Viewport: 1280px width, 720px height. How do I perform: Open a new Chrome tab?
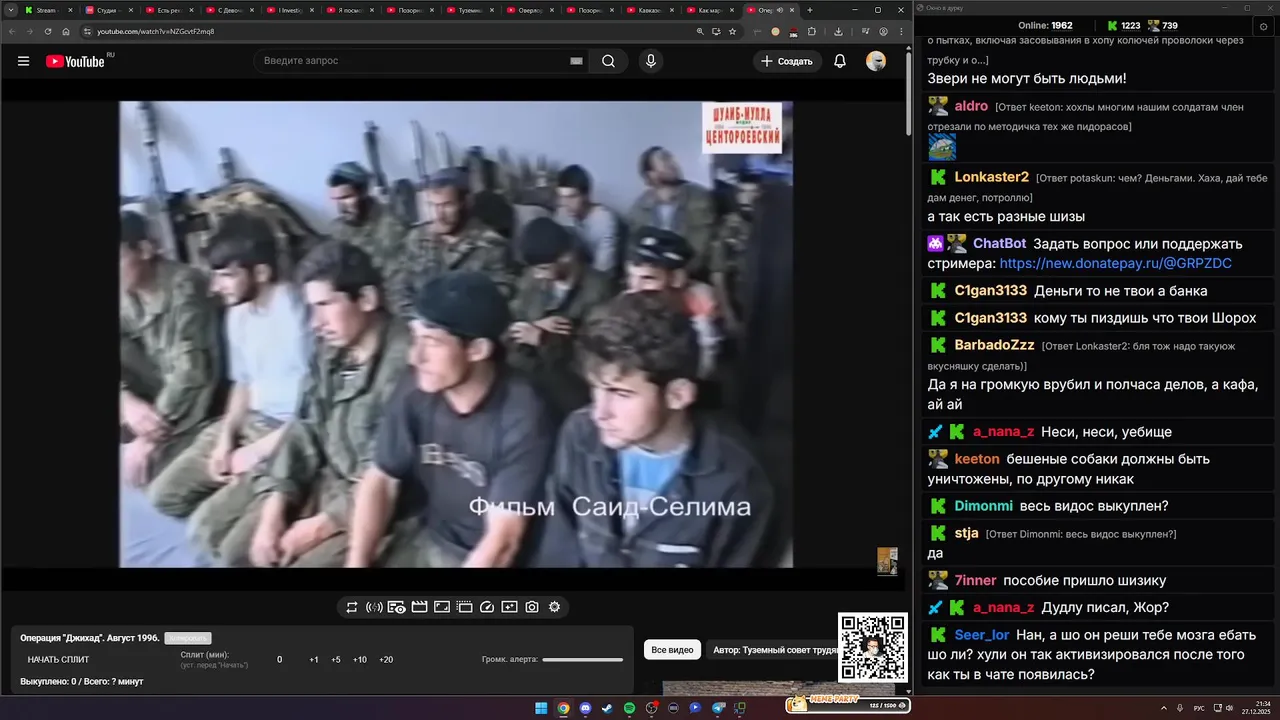[810, 10]
